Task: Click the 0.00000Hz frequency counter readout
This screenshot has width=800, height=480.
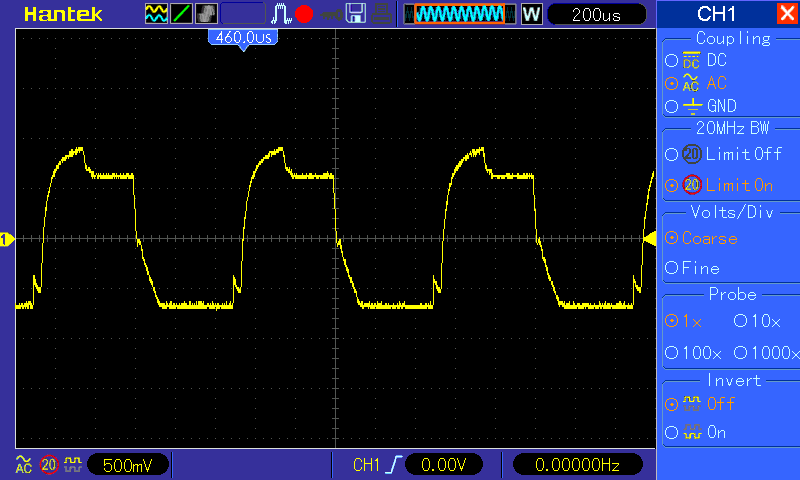Action: (577, 465)
